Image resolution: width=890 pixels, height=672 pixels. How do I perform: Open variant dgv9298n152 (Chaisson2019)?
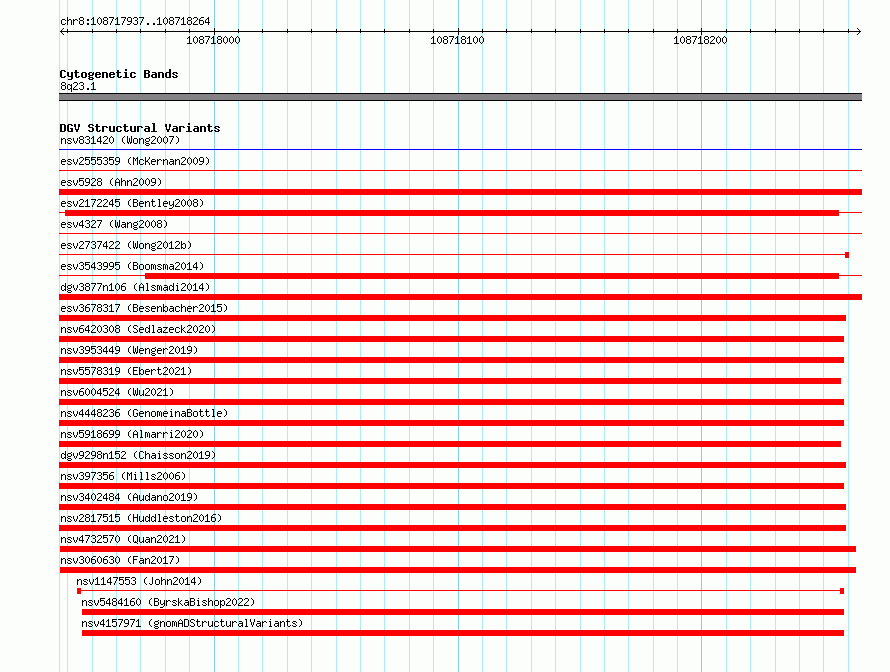tap(138, 455)
